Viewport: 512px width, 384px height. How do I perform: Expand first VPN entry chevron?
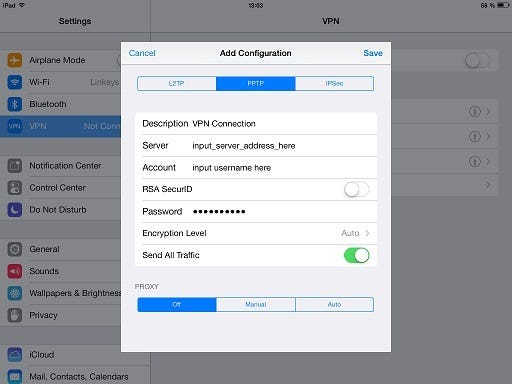click(x=488, y=111)
